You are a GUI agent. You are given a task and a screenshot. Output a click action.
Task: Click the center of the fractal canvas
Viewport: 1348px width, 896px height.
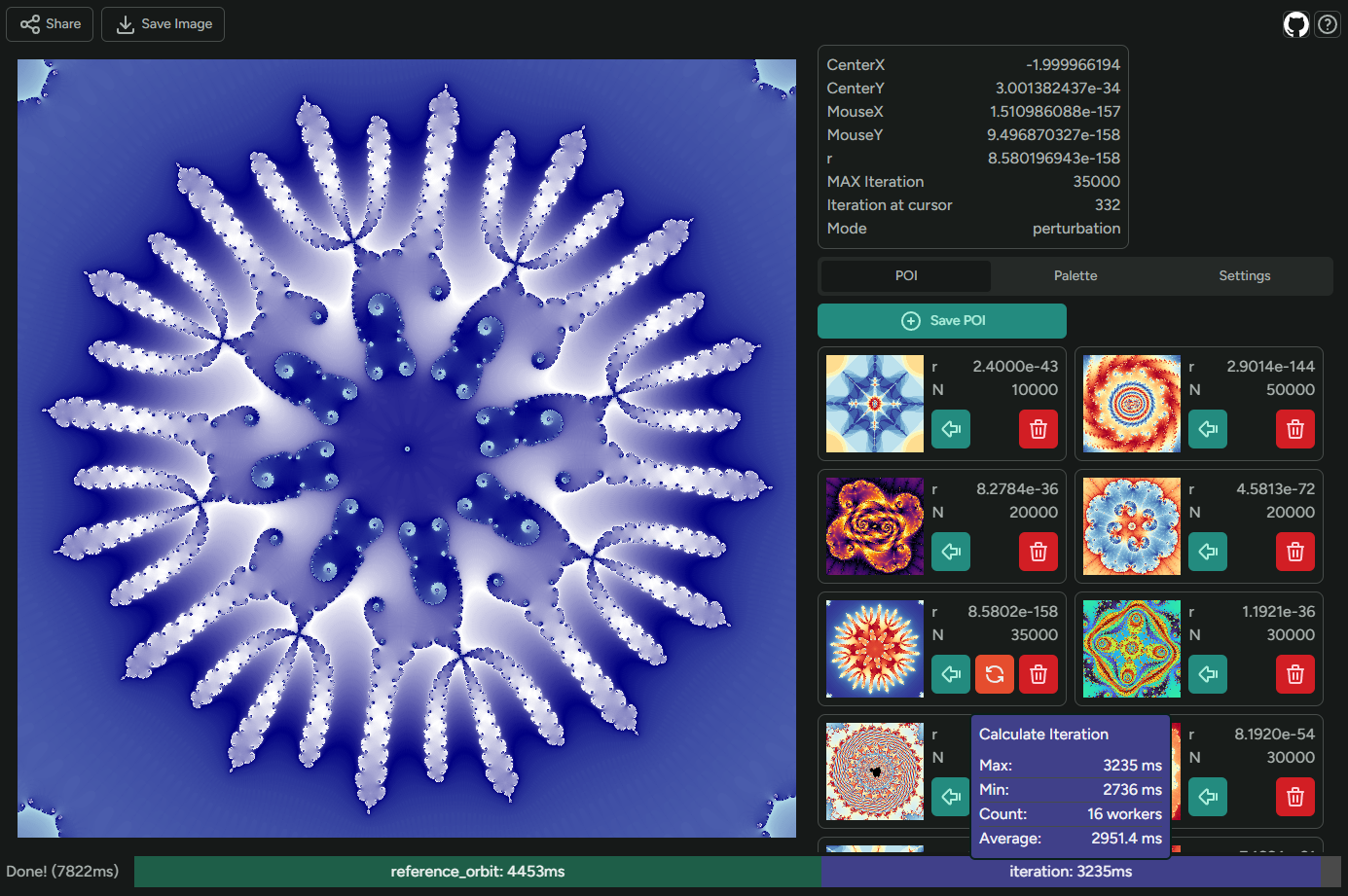tap(407, 448)
